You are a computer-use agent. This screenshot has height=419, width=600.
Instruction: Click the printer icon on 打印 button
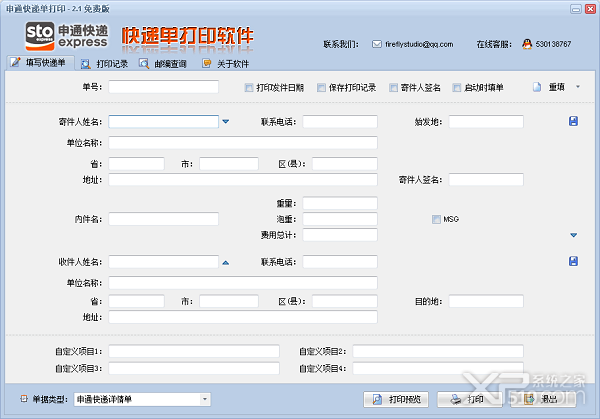[x=456, y=399]
